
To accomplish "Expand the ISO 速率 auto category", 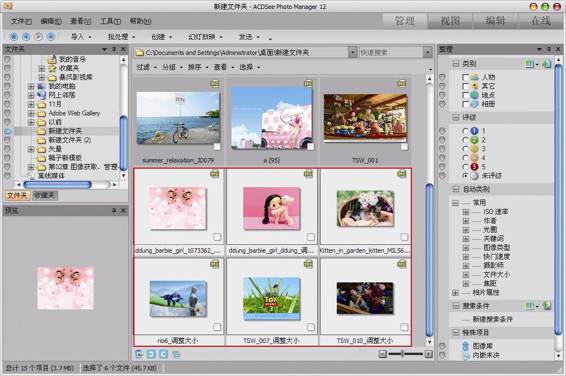I will (x=466, y=212).
